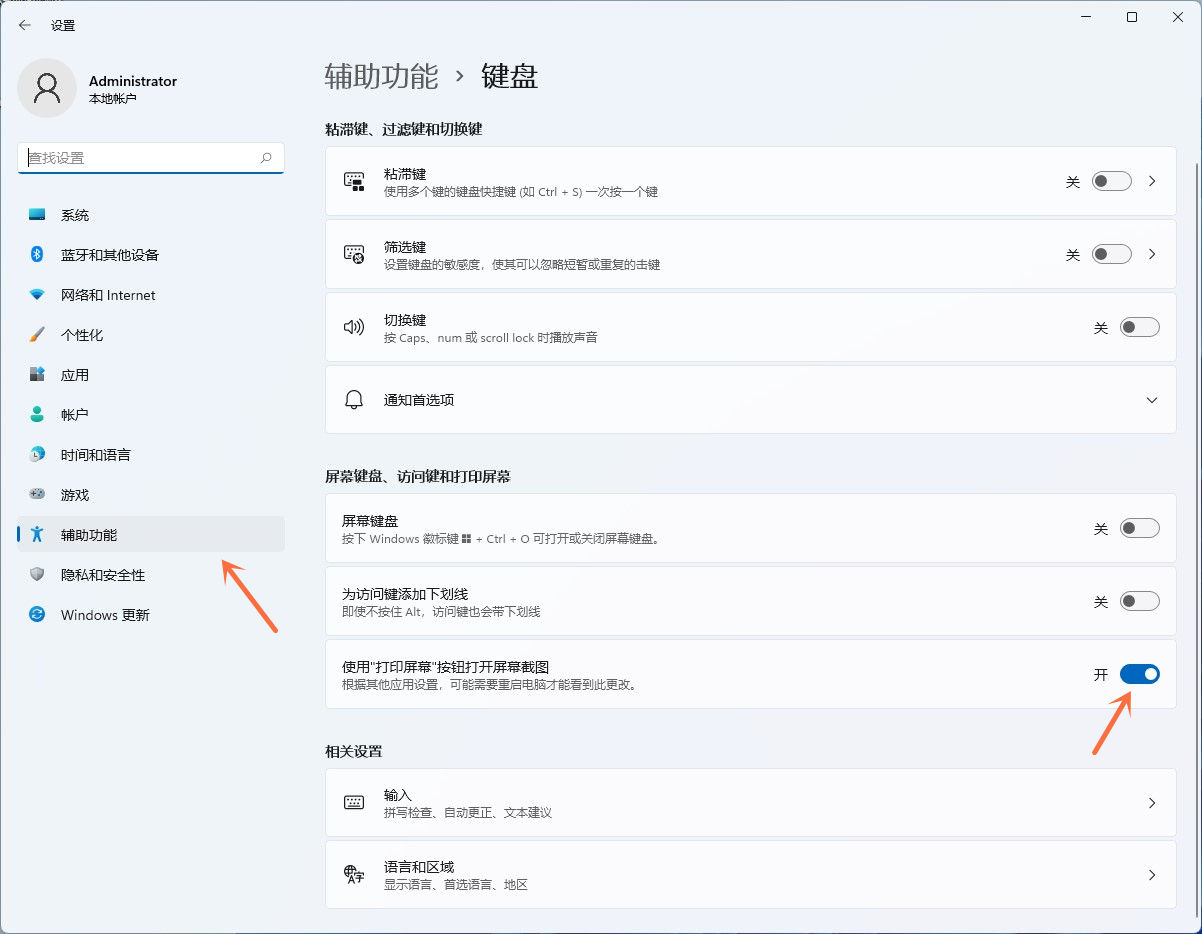Image resolution: width=1202 pixels, height=934 pixels.
Task: Expand the 通知首选项 section
Action: tap(1152, 399)
